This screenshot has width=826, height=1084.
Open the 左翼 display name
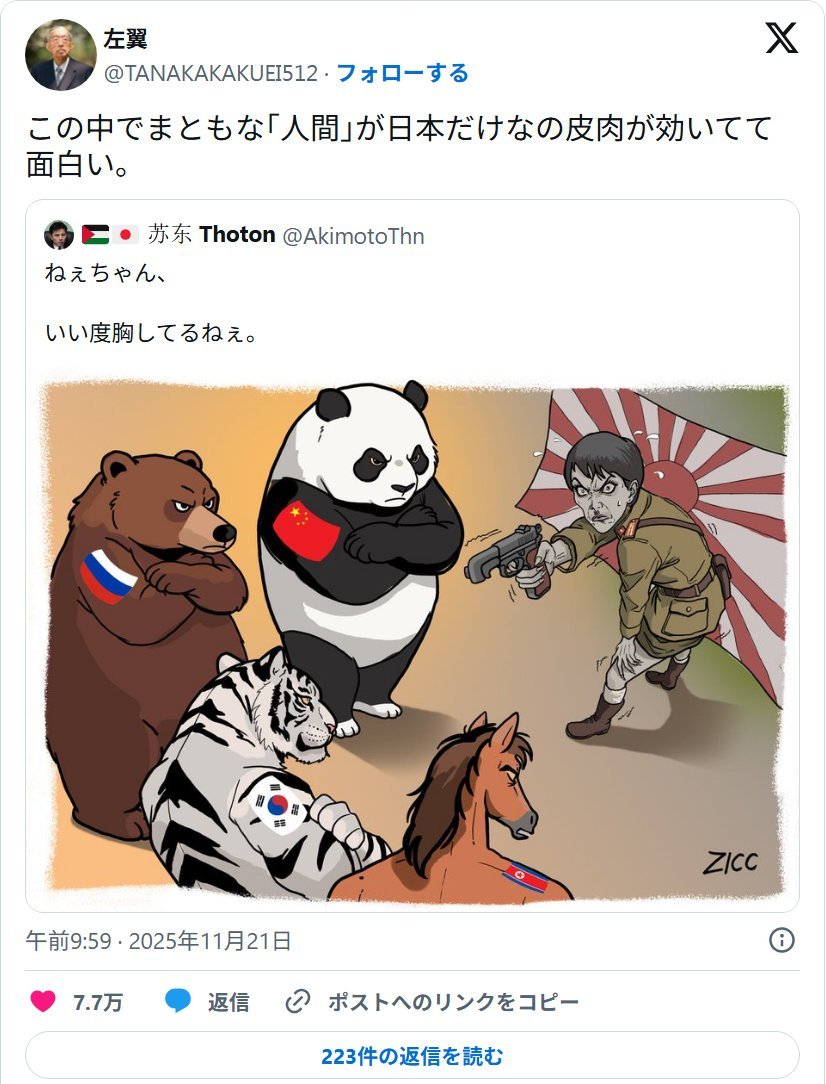125,39
